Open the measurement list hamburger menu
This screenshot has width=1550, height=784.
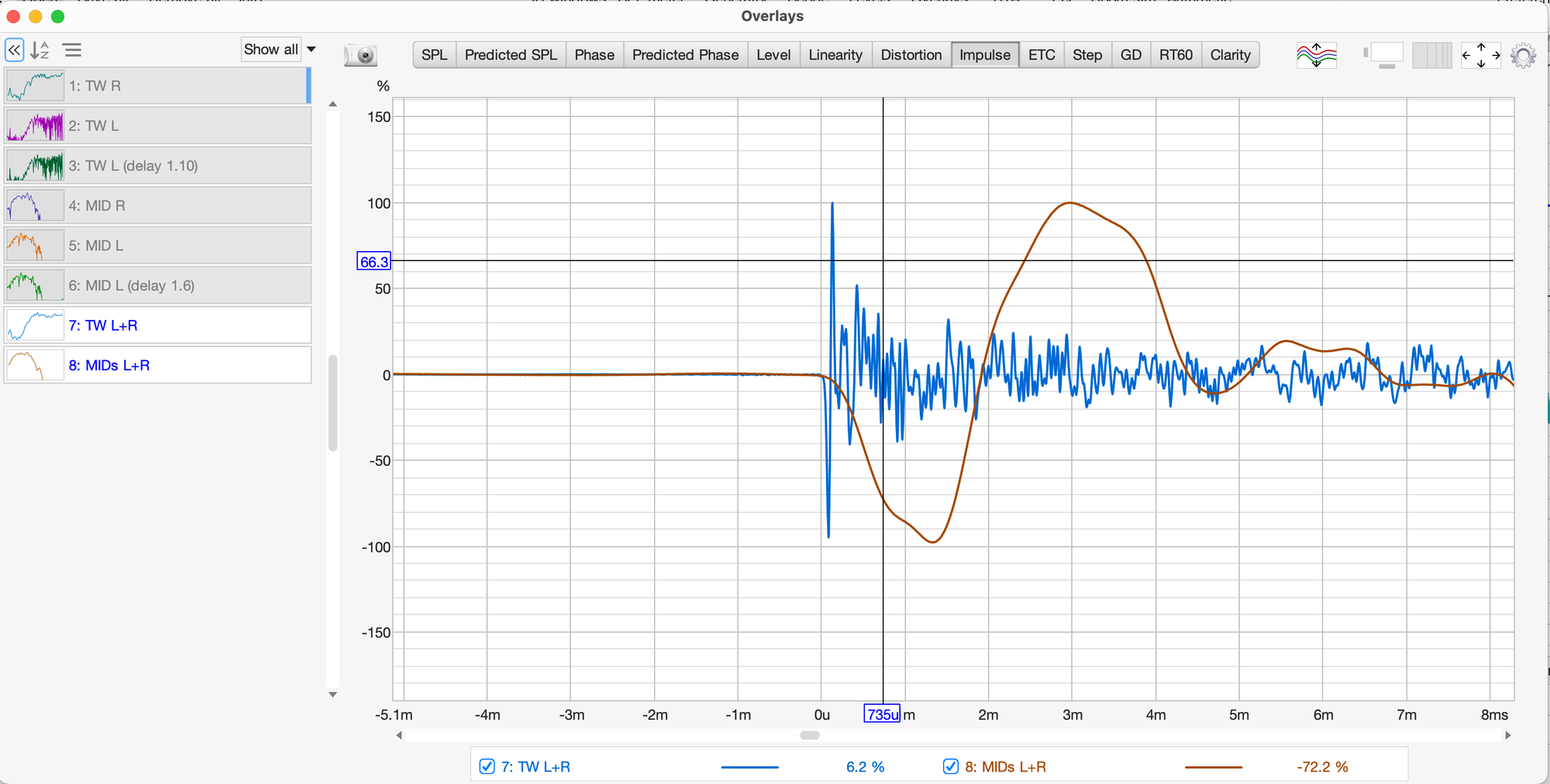72,51
